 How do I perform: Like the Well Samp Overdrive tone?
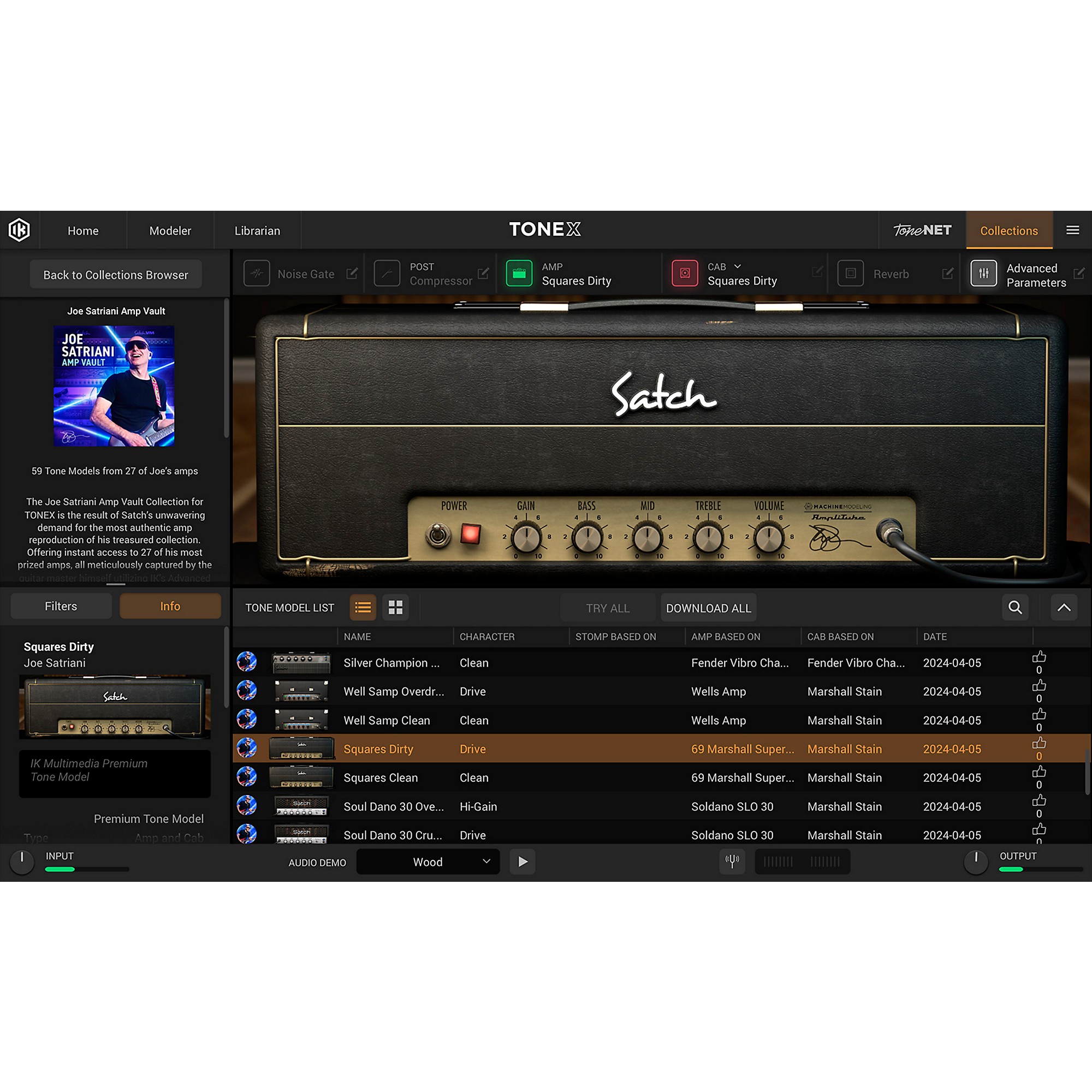click(x=1039, y=686)
